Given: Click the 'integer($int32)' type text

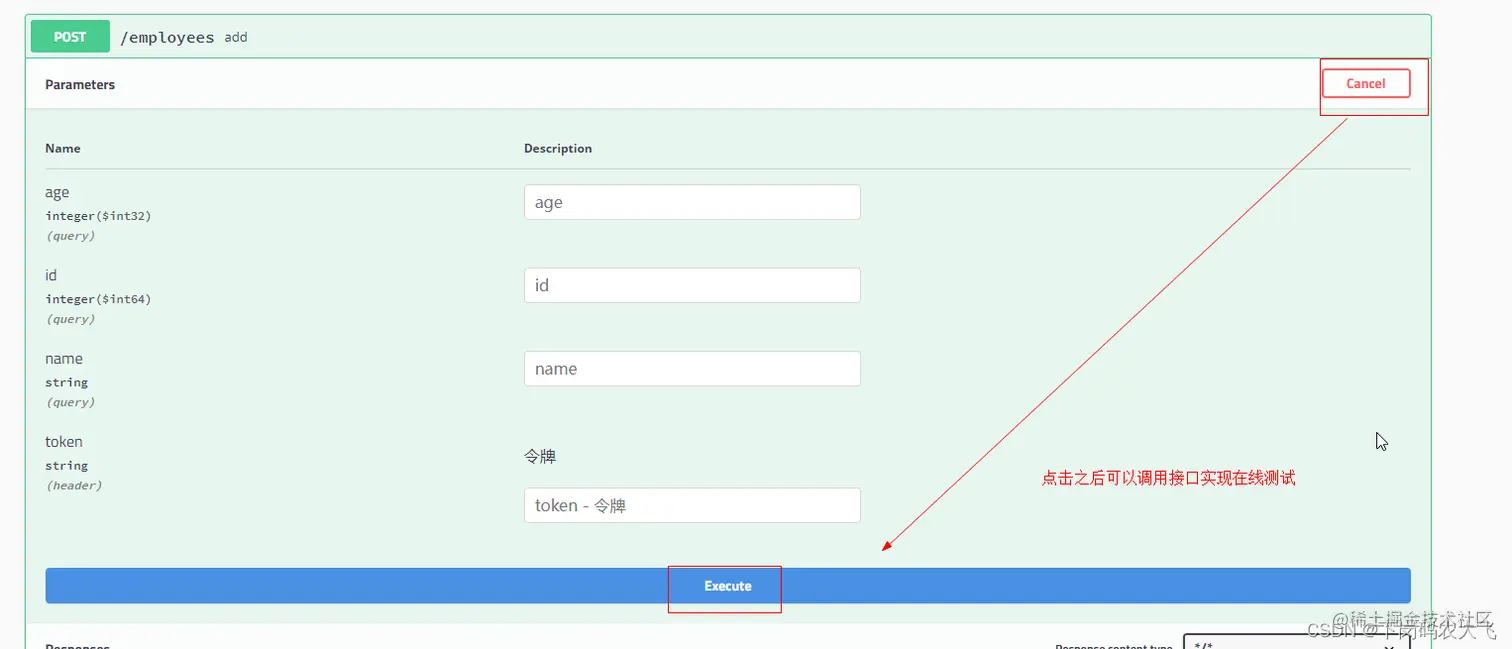Looking at the screenshot, I should coord(98,216).
